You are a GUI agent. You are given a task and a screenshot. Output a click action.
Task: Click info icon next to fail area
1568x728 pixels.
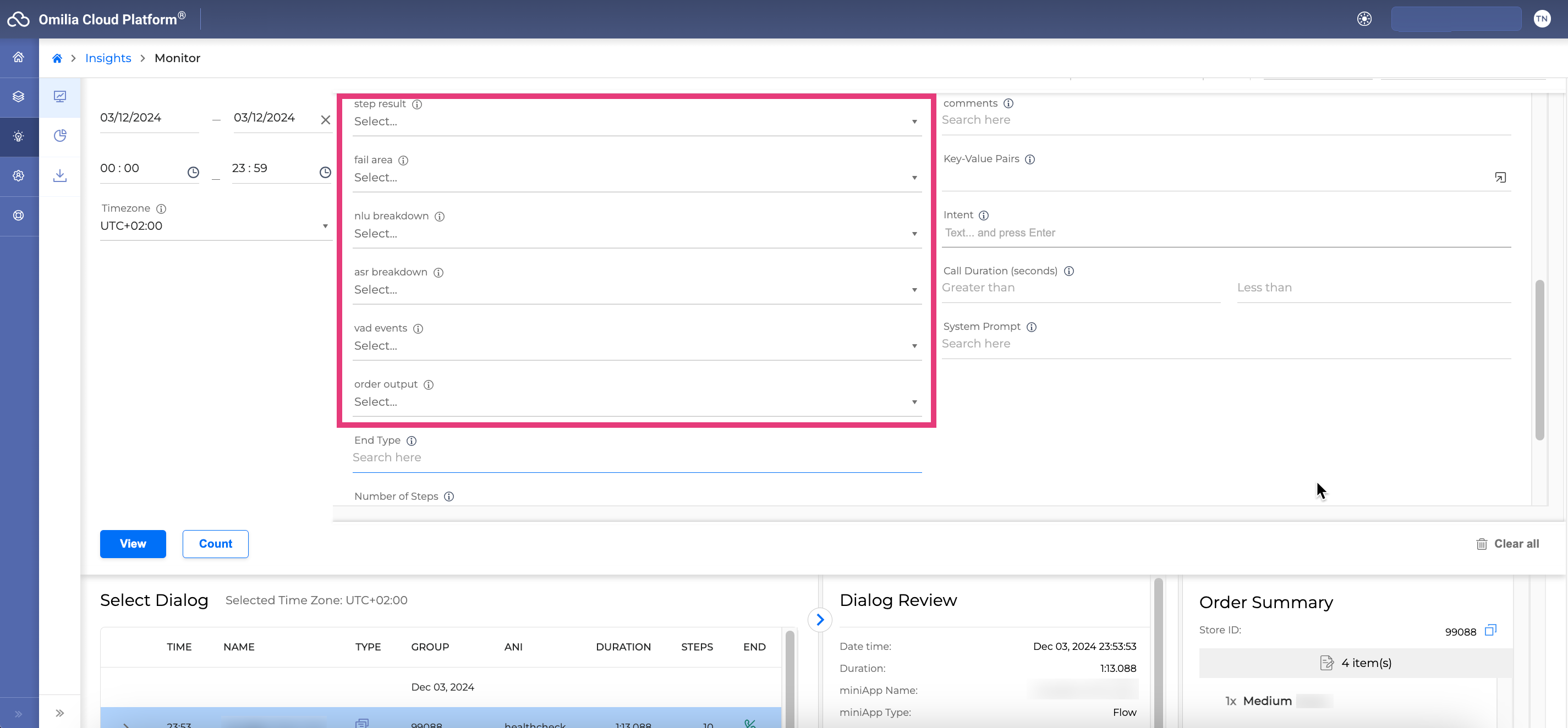pyautogui.click(x=403, y=161)
